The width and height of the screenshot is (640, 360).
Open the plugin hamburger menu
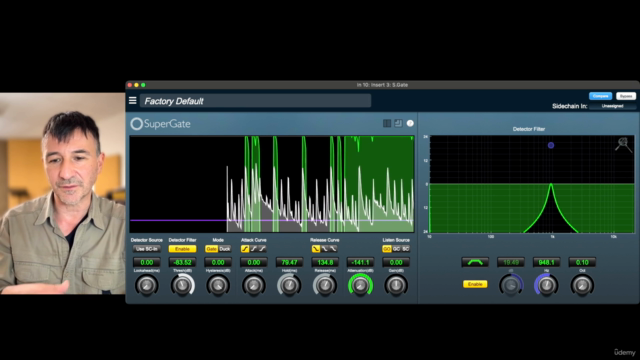coord(133,100)
